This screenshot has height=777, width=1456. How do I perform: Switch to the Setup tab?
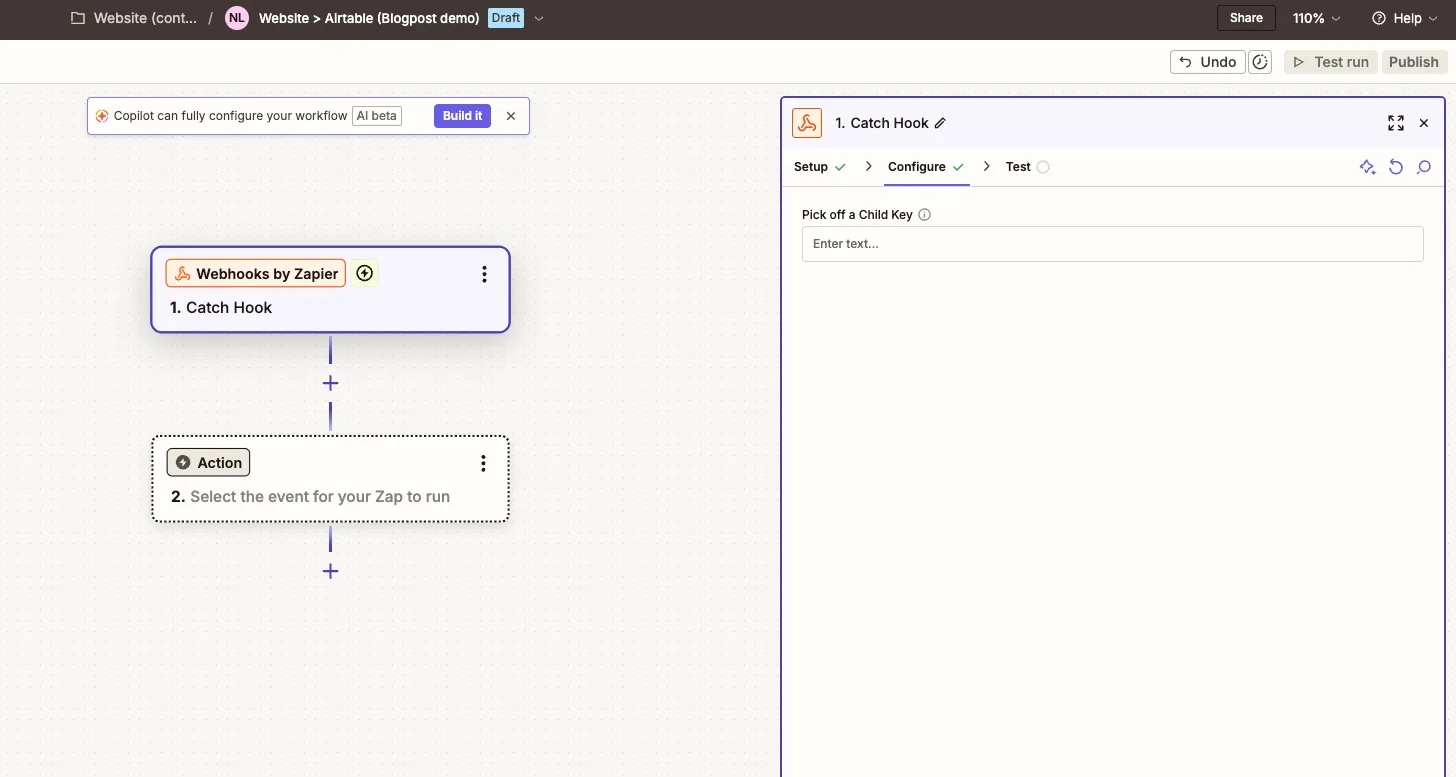(x=811, y=167)
